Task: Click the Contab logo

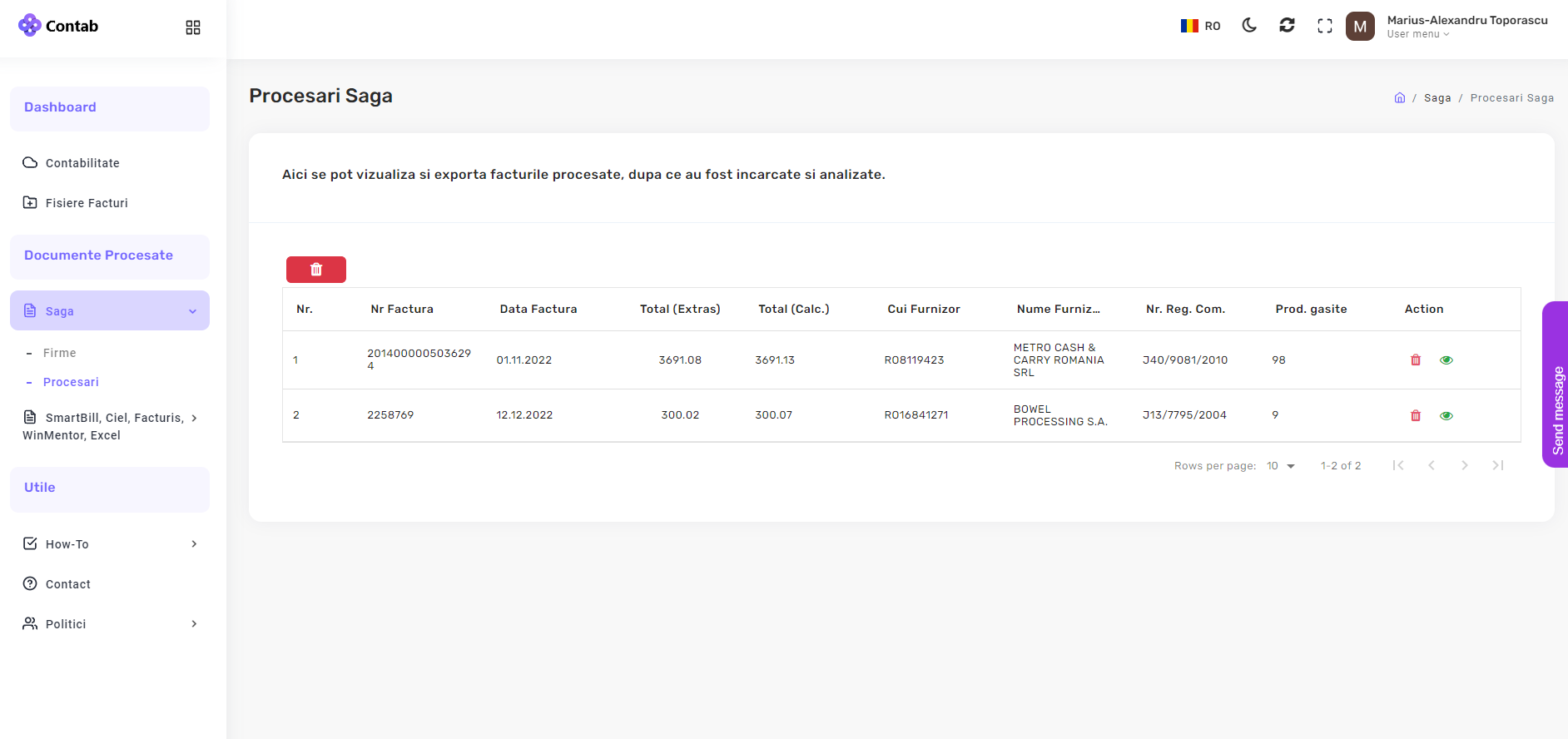Action: tap(58, 26)
